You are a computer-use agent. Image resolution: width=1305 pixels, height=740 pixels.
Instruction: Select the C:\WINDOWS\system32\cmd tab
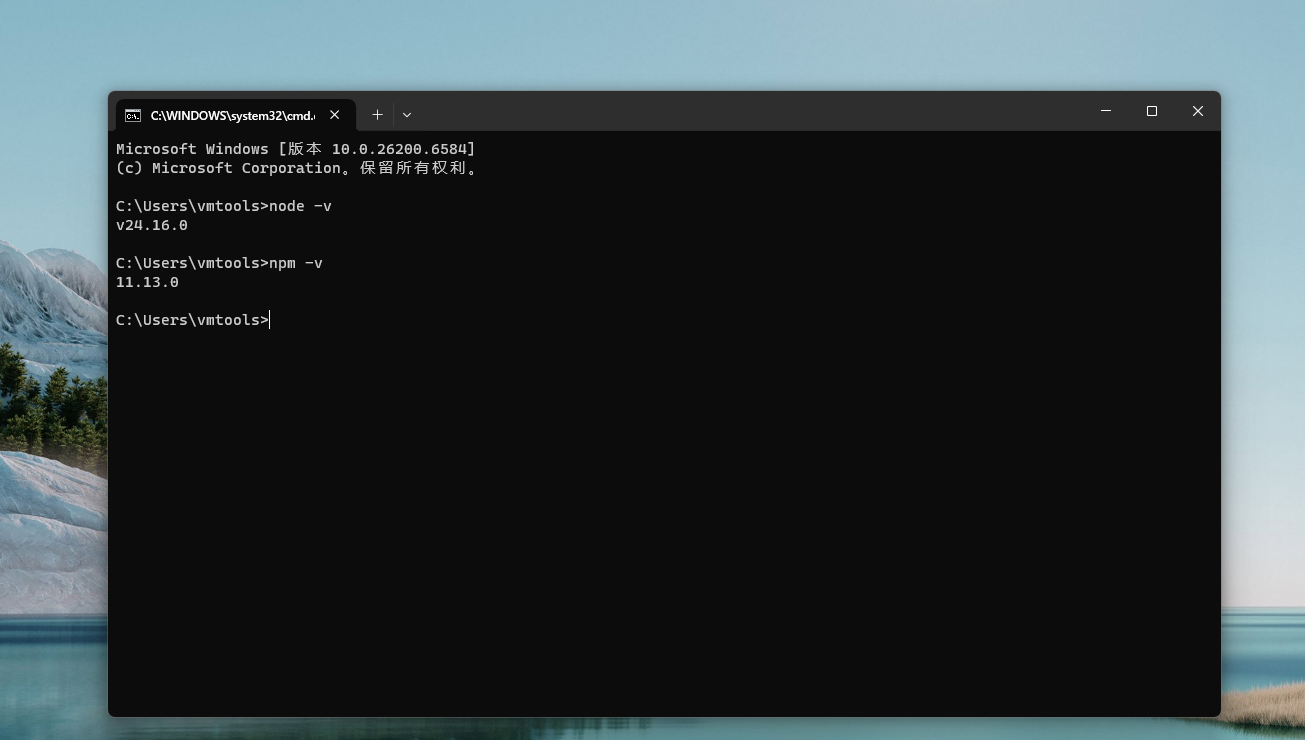click(x=235, y=115)
